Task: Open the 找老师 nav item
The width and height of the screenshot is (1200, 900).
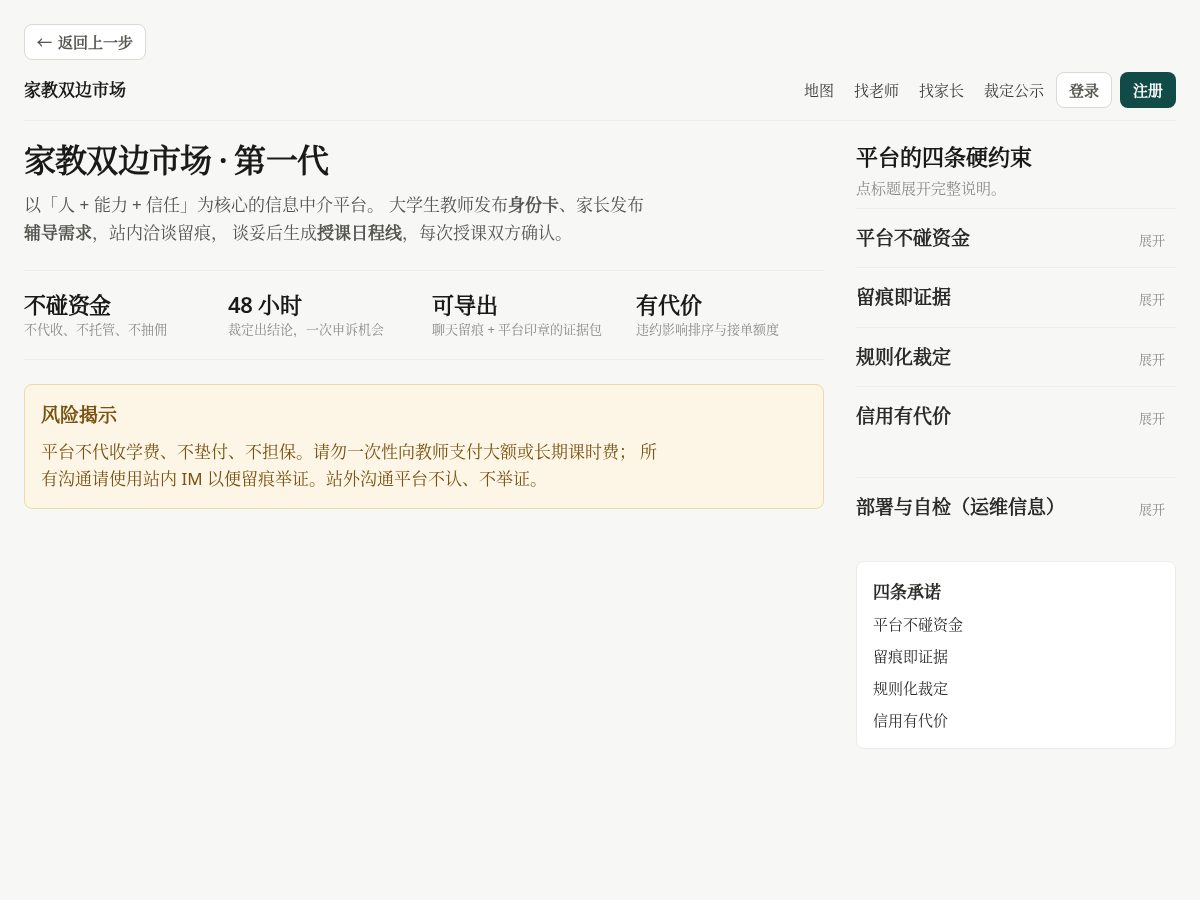Action: click(876, 90)
